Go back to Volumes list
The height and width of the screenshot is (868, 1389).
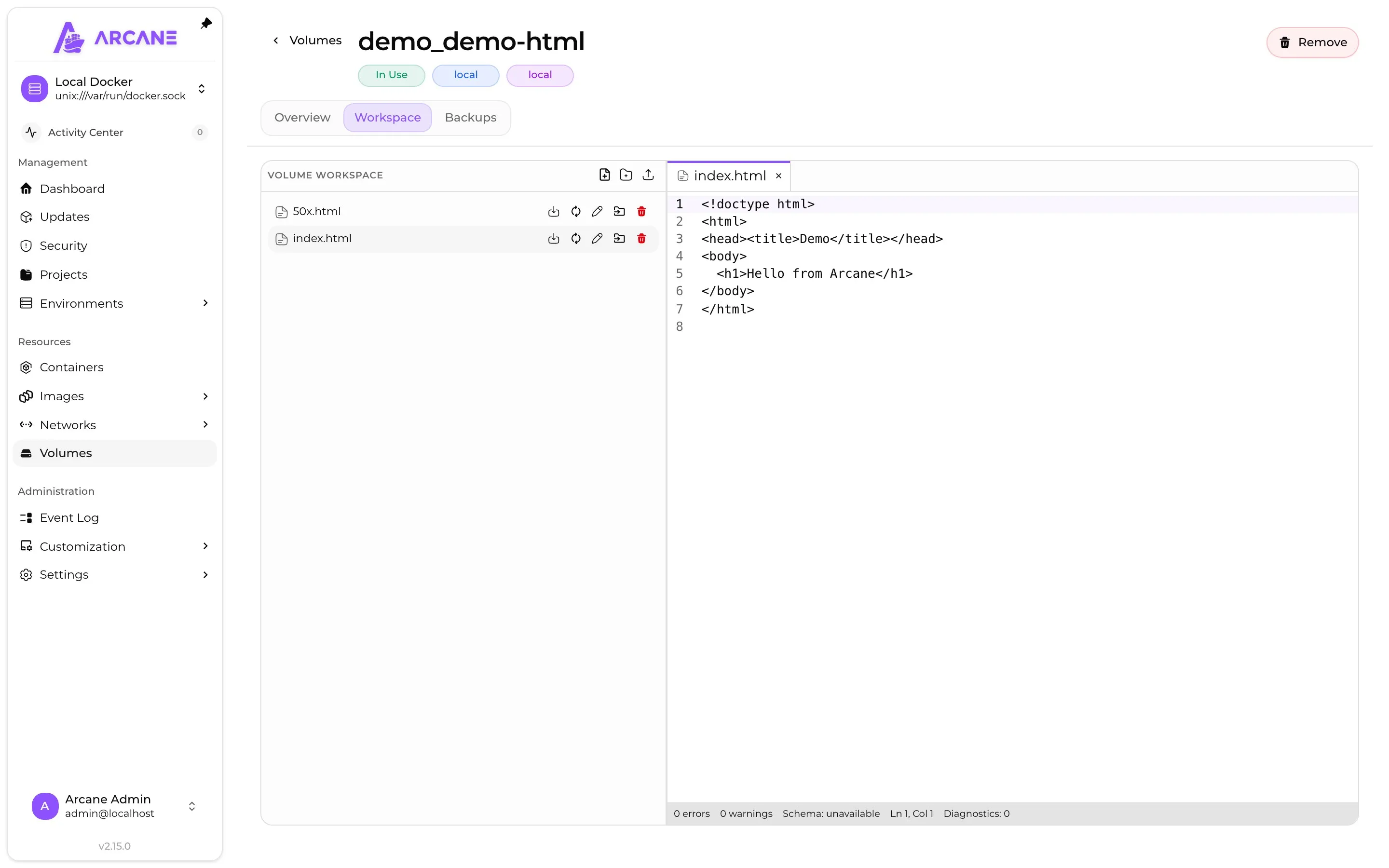tap(307, 40)
